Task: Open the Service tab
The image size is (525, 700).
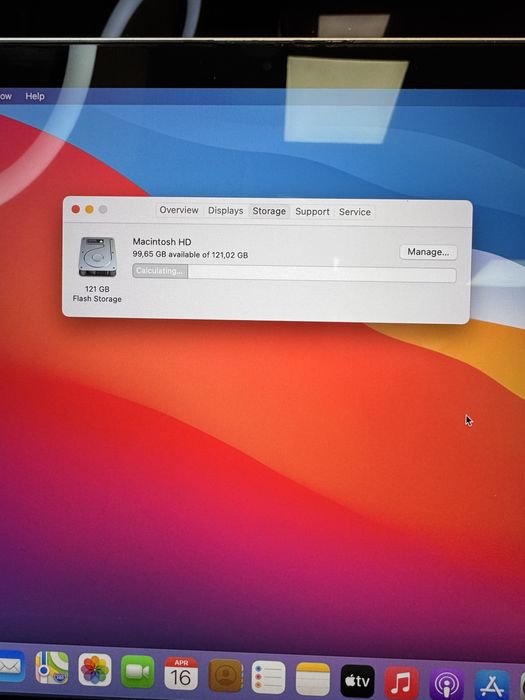Action: coord(354,212)
